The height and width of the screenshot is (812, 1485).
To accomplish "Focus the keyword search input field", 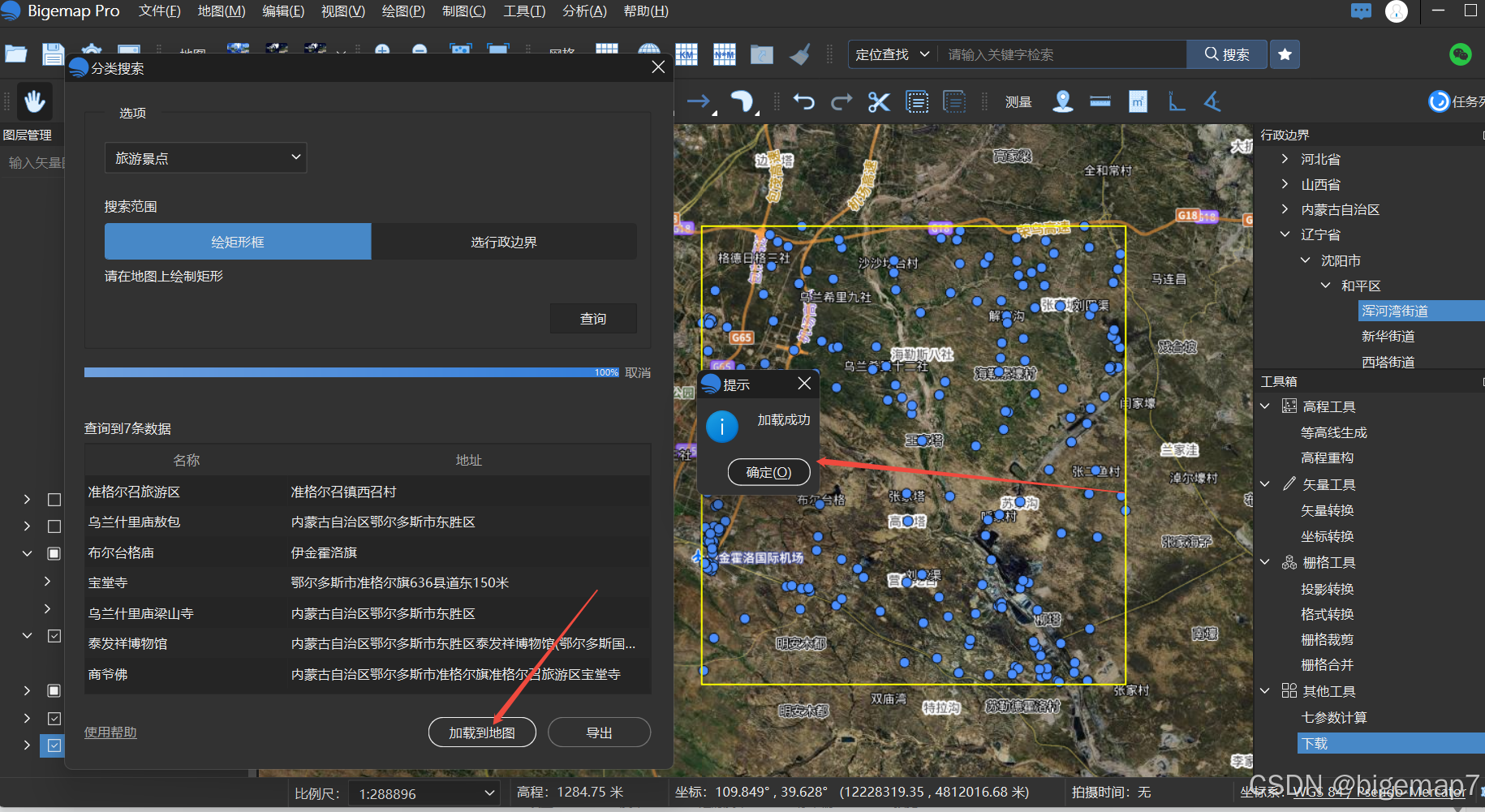I will (x=1061, y=54).
